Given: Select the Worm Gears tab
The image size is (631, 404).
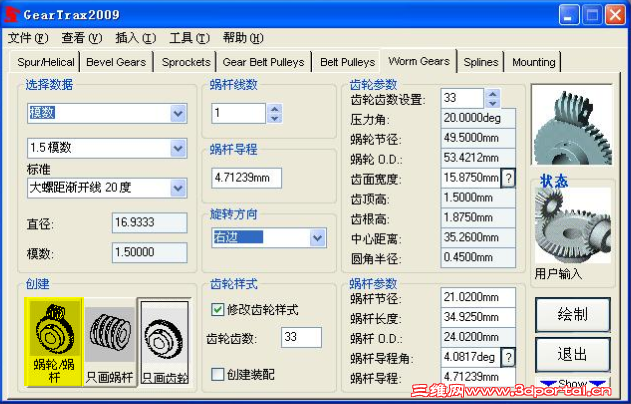Looking at the screenshot, I should tap(419, 61).
